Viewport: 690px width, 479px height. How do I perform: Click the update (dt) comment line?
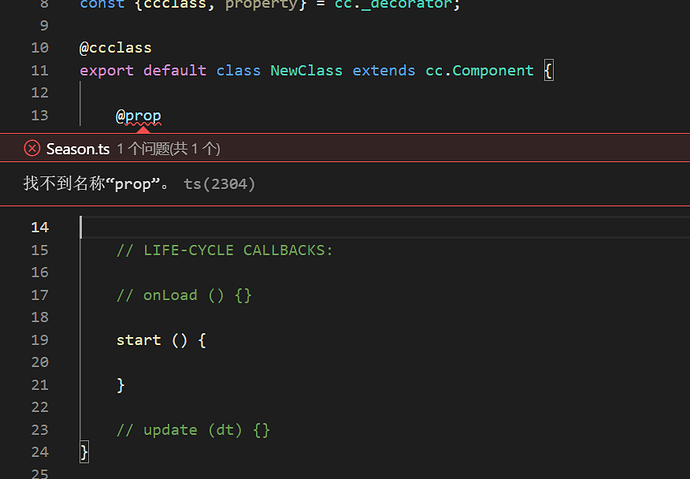(x=193, y=430)
